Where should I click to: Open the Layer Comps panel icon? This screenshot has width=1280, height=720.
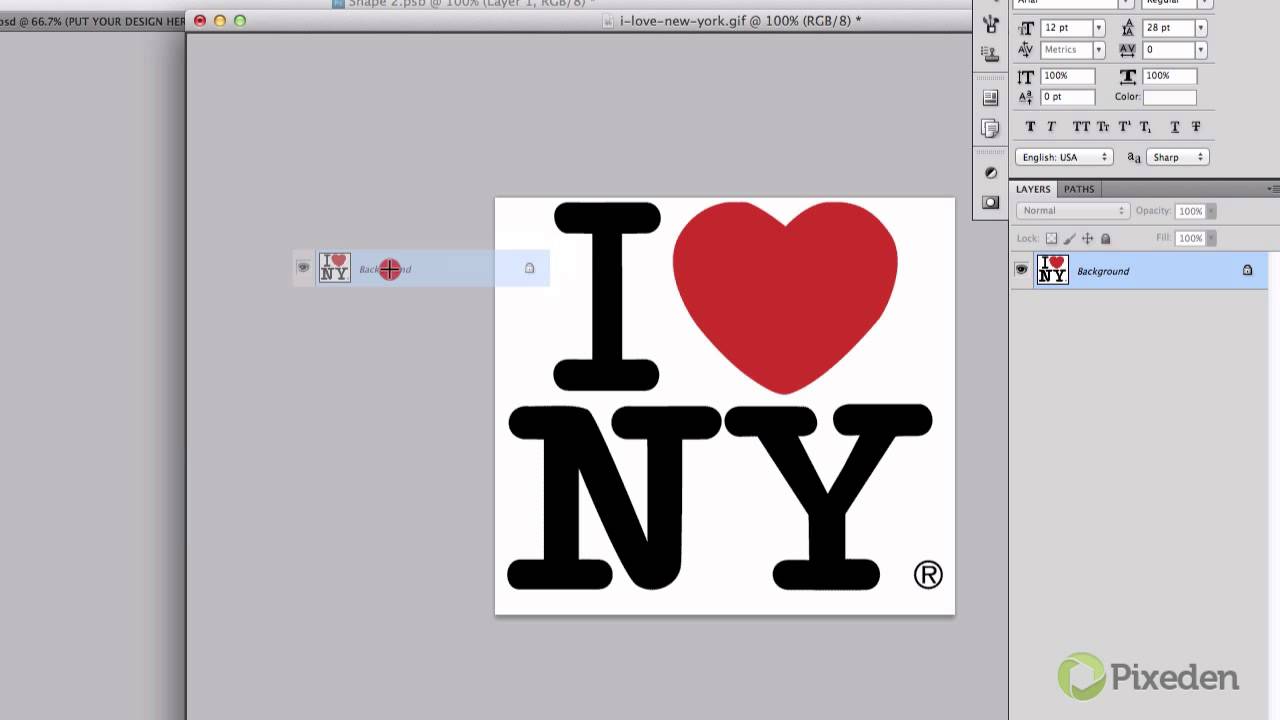[x=991, y=128]
